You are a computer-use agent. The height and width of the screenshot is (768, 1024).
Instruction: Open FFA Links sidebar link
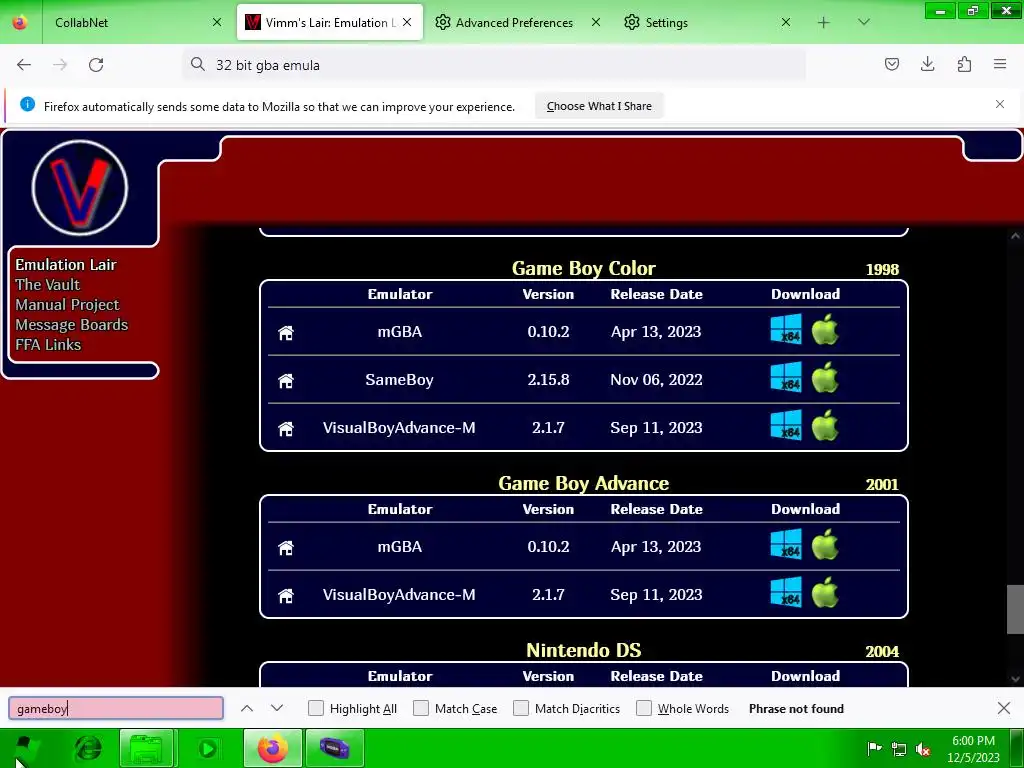click(48, 345)
